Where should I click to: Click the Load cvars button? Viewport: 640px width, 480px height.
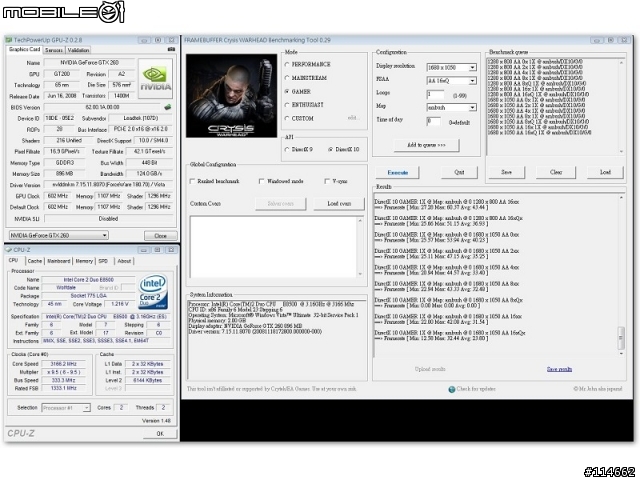[x=339, y=204]
